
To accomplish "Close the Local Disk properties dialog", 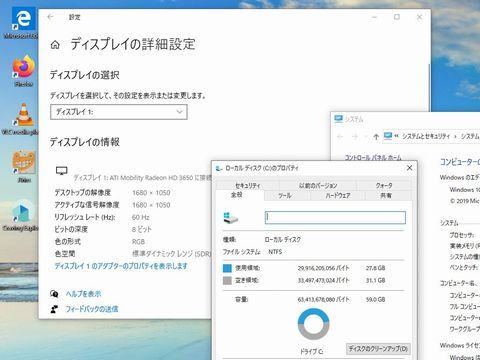I will click(409, 168).
